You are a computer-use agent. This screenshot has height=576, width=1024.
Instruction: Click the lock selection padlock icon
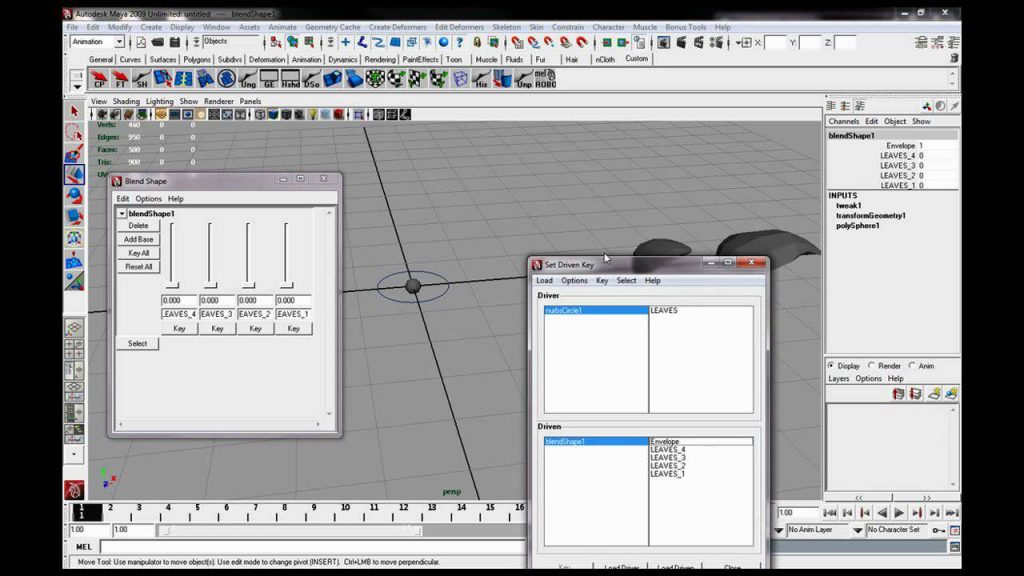(x=477, y=42)
